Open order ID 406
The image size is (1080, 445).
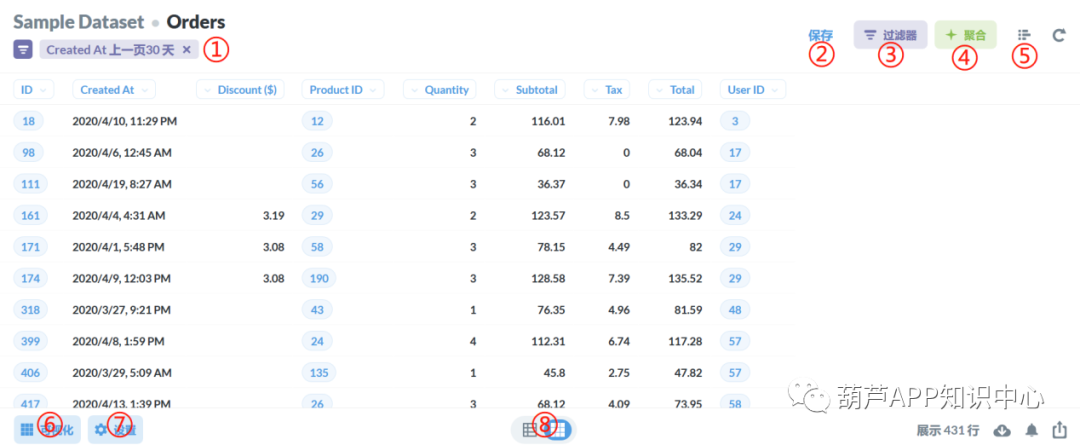[30, 373]
